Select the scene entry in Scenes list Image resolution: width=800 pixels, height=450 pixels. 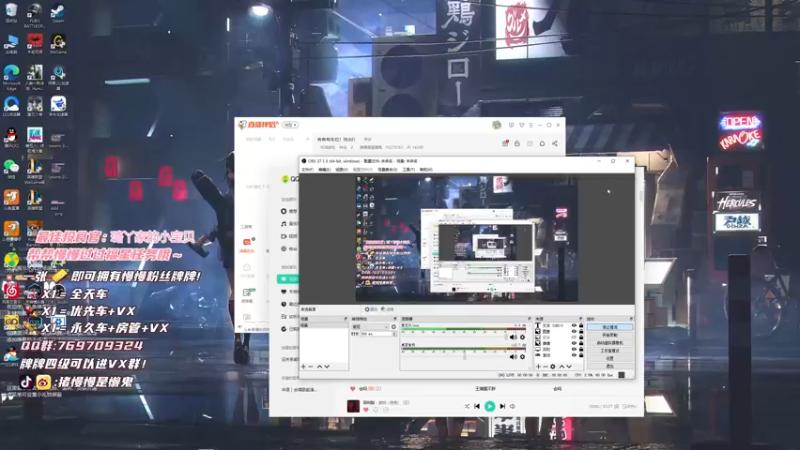tap(324, 325)
